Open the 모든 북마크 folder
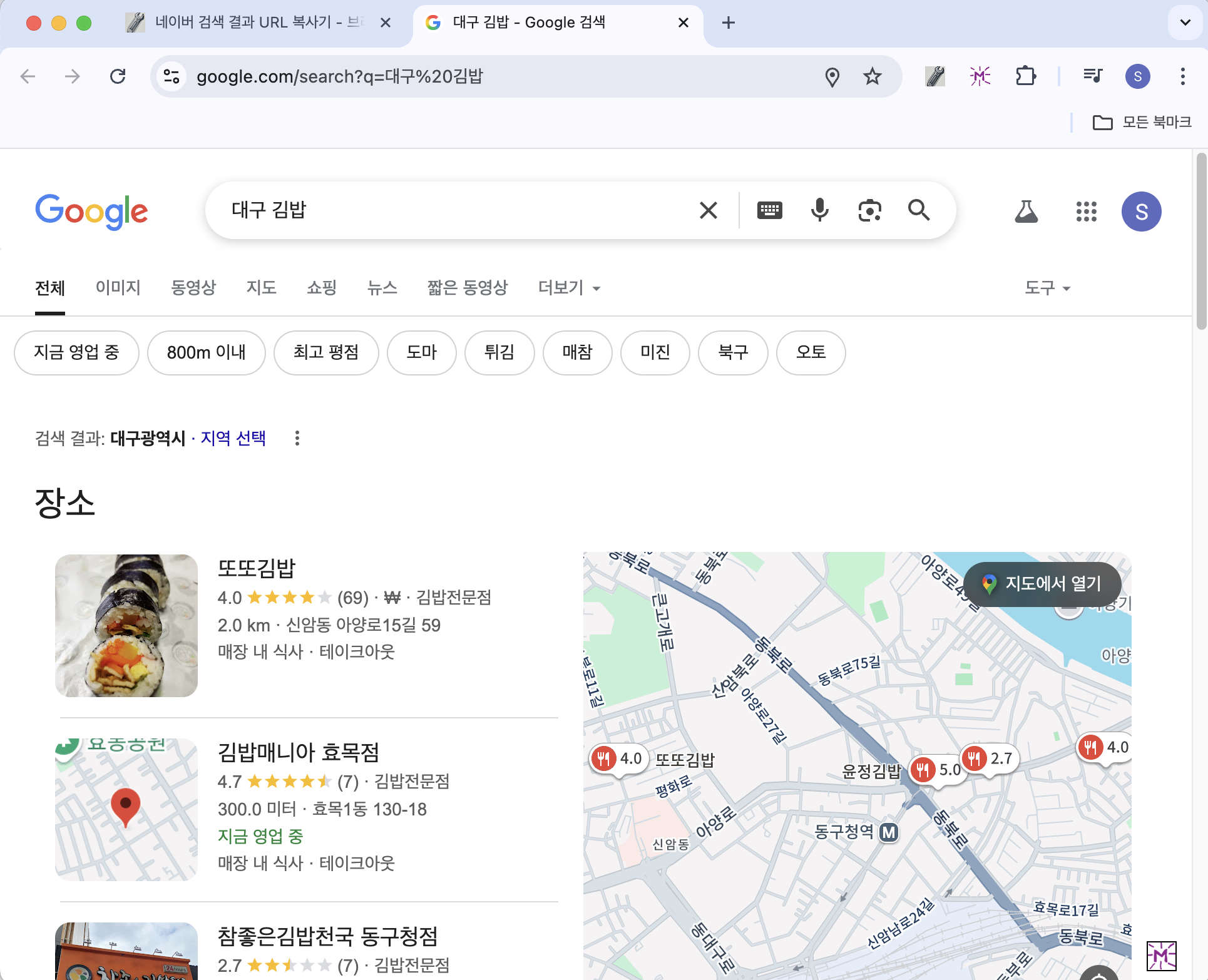Screen dimensions: 1208x980 click(1142, 122)
